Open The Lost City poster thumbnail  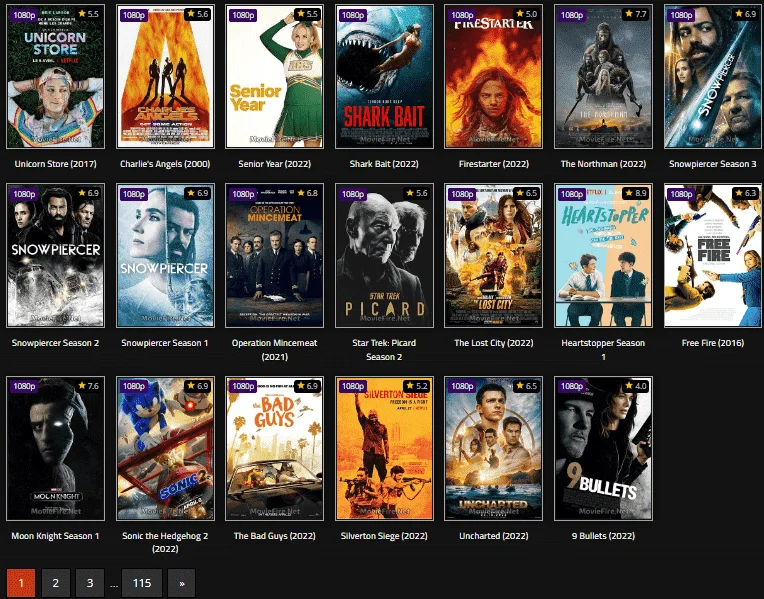tap(494, 255)
